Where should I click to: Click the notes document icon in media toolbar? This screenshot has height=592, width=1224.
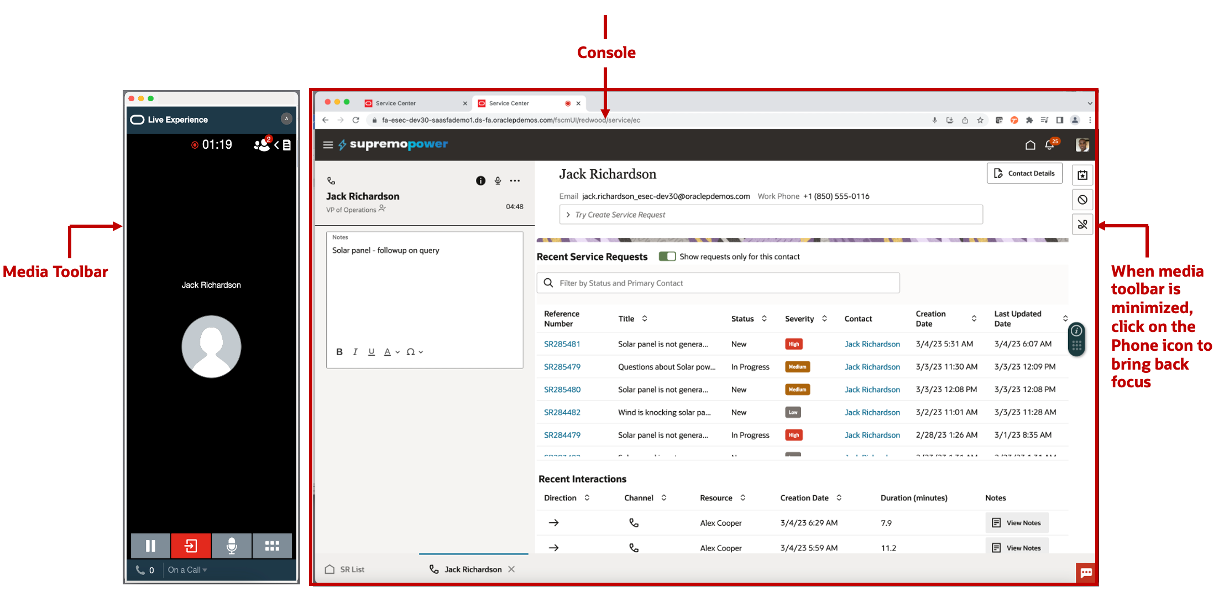(287, 145)
